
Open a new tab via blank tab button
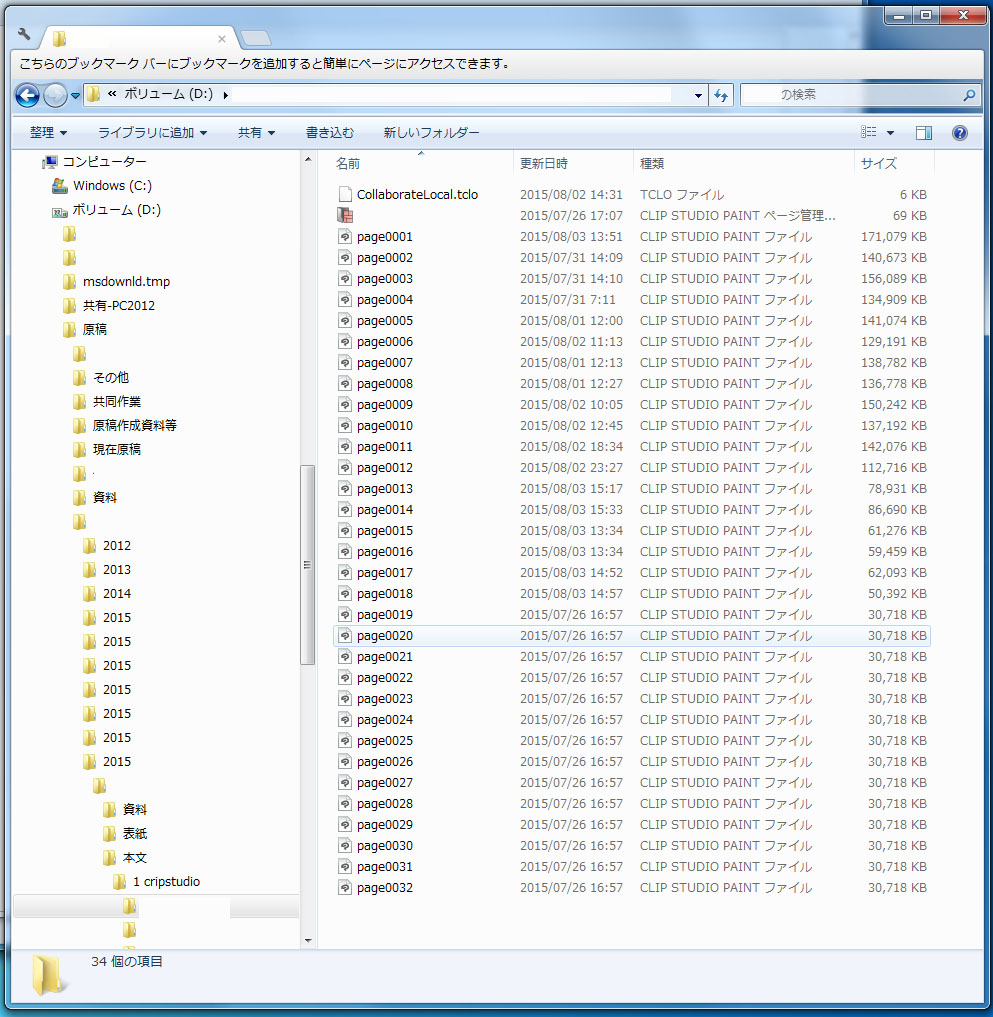(256, 38)
